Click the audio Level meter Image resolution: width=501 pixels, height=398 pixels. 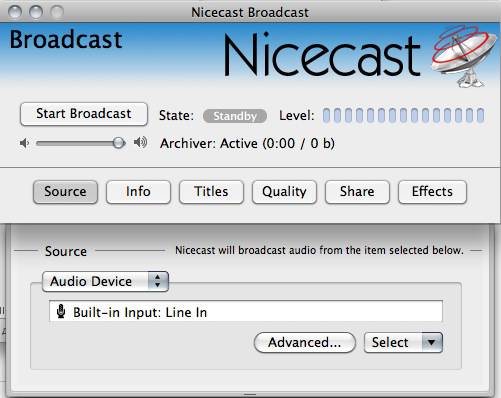pos(404,115)
